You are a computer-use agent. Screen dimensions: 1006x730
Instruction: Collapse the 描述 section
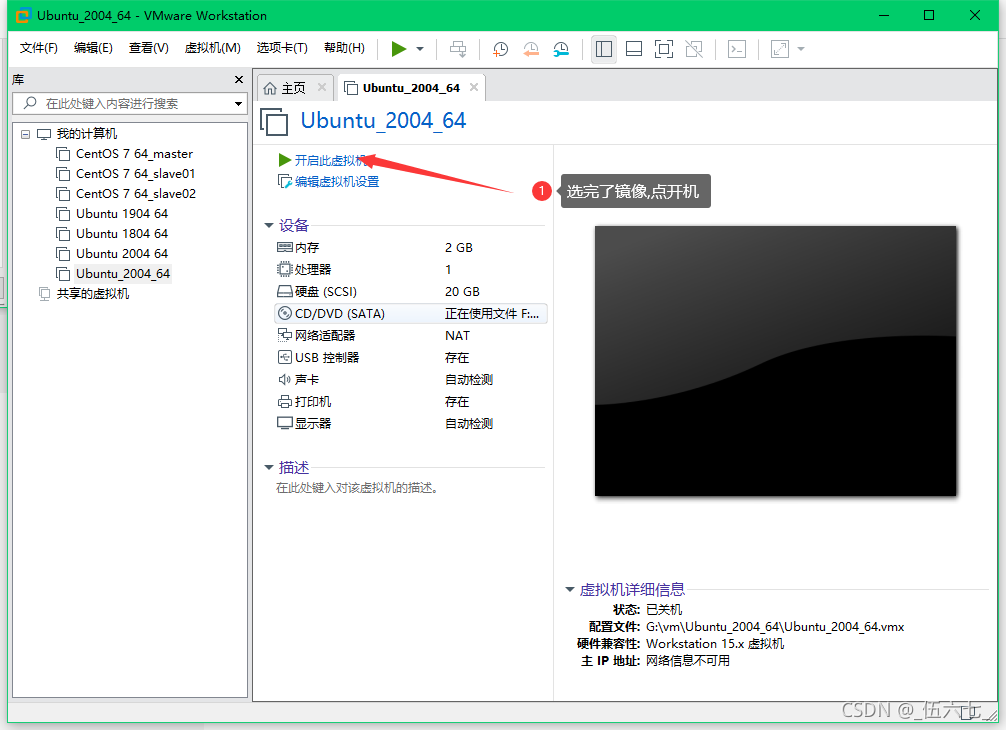pos(269,468)
